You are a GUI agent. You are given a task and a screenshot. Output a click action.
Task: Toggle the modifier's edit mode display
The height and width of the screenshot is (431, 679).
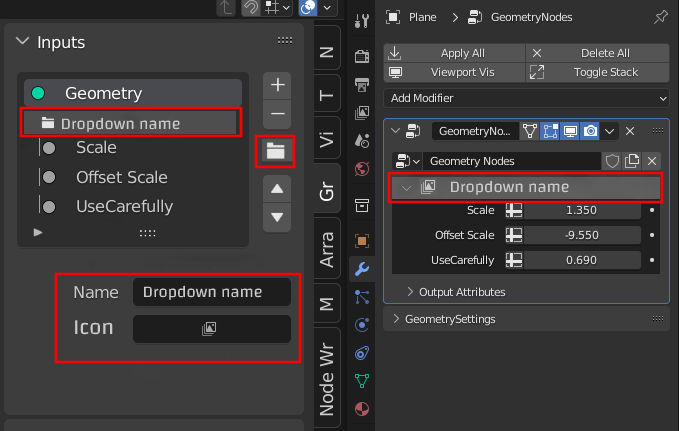pyautogui.click(x=550, y=131)
